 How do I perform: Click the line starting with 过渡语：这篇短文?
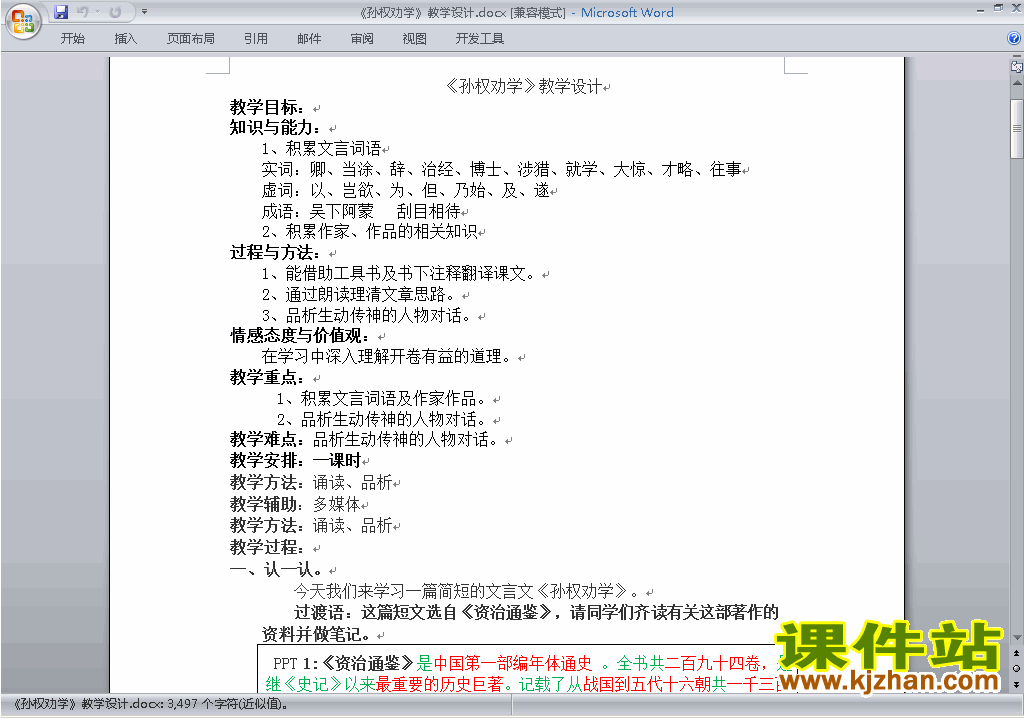pyautogui.click(x=536, y=612)
